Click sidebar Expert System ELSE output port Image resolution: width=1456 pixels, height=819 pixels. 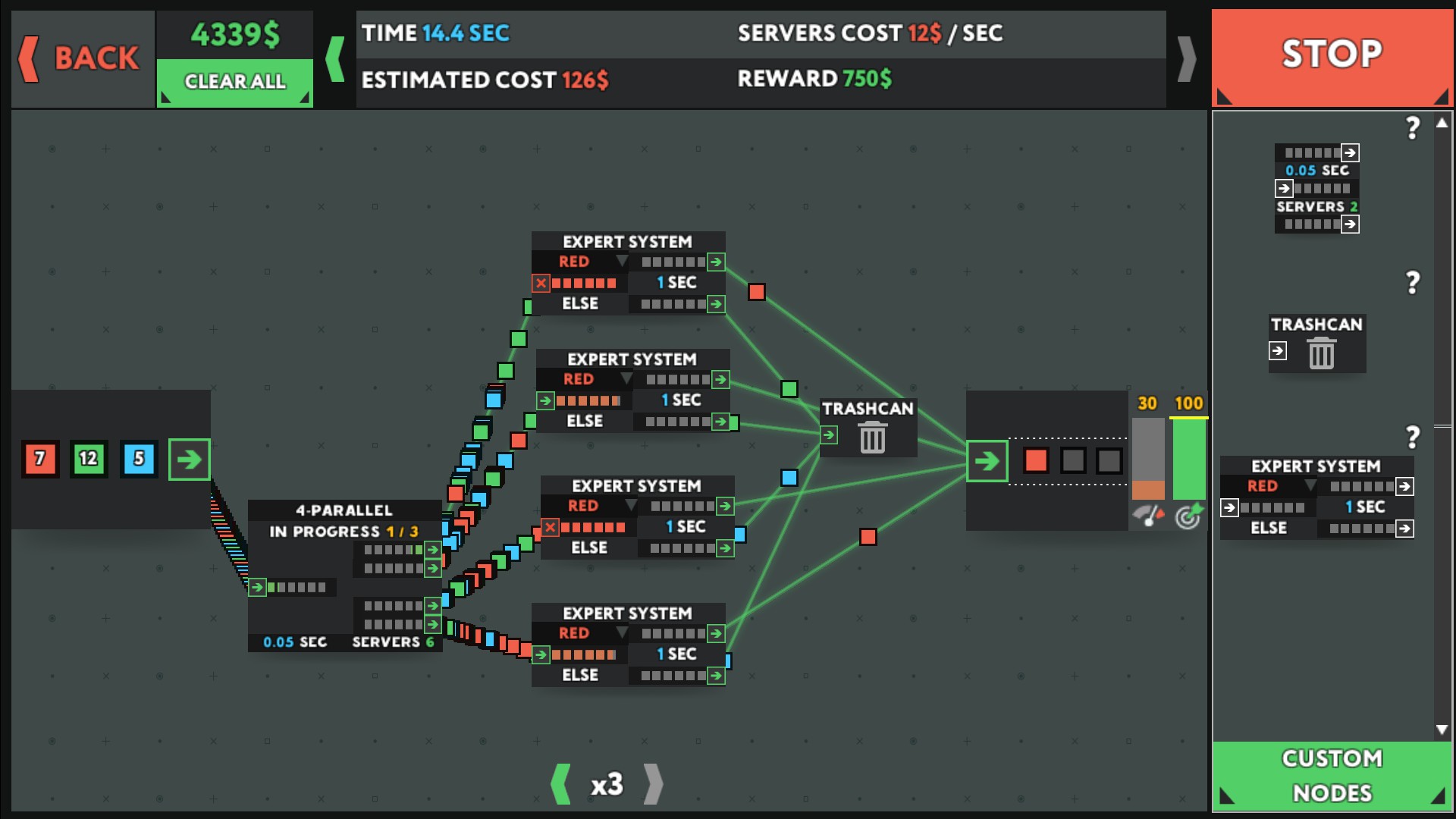pos(1404,529)
